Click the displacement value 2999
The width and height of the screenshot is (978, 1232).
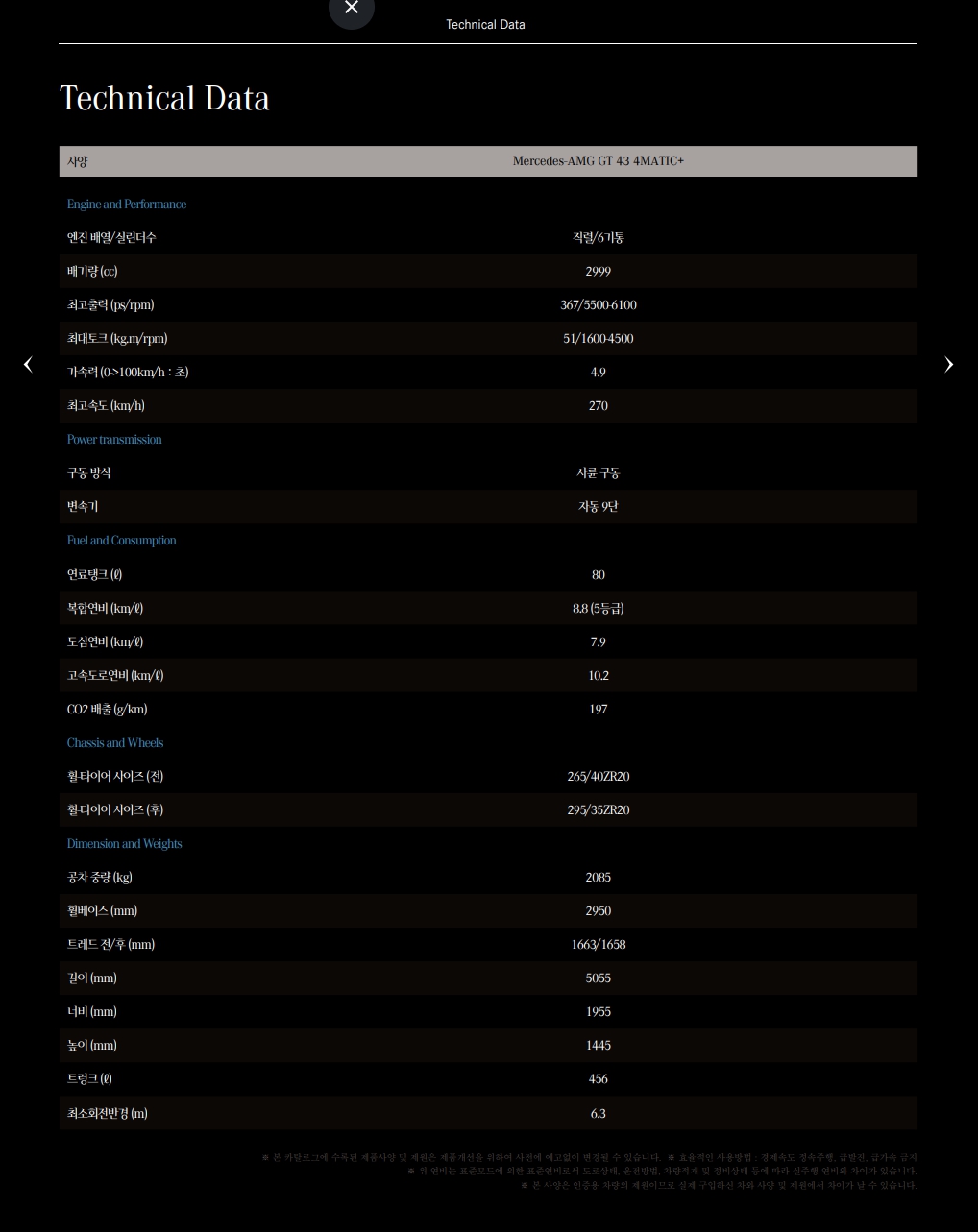coord(599,272)
